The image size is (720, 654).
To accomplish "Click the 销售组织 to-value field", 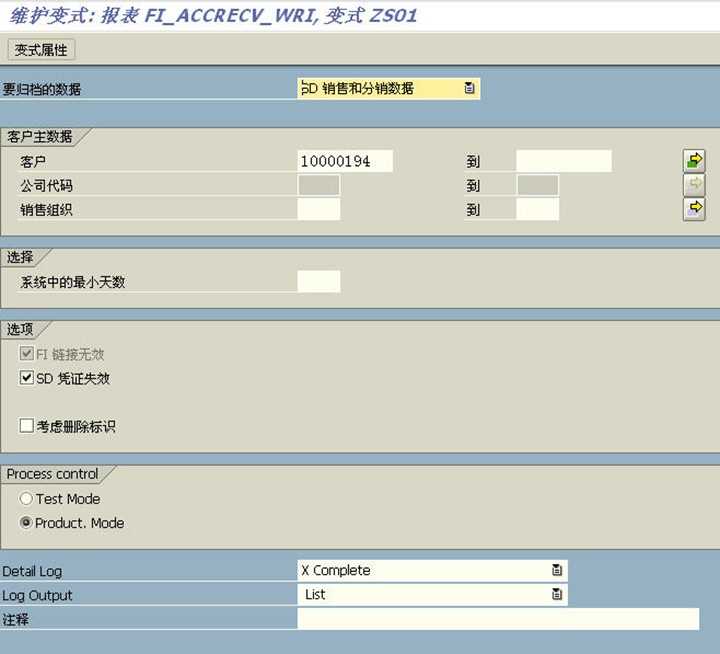I will [x=538, y=209].
